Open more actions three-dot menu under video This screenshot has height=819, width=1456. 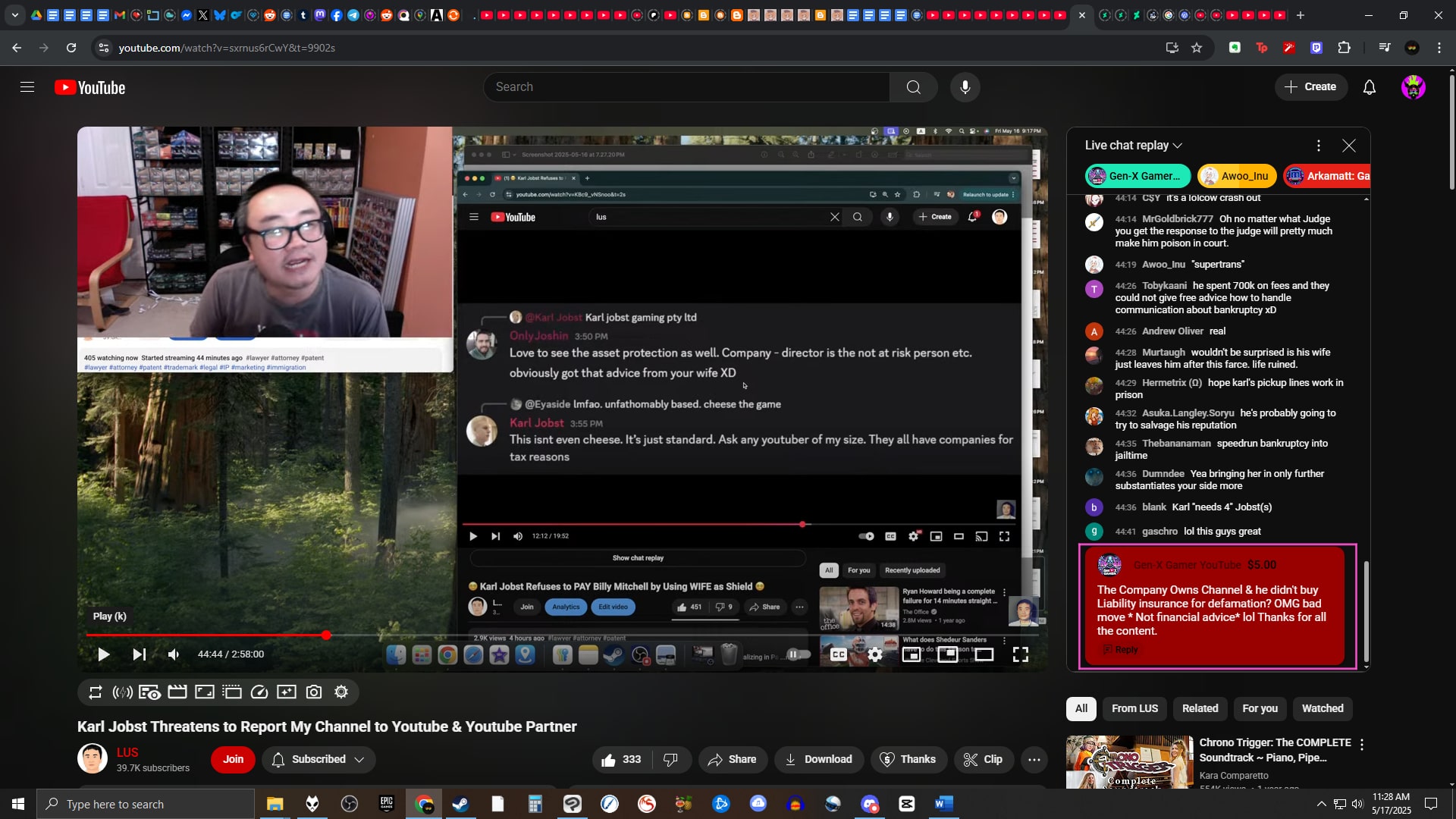pos(1034,759)
